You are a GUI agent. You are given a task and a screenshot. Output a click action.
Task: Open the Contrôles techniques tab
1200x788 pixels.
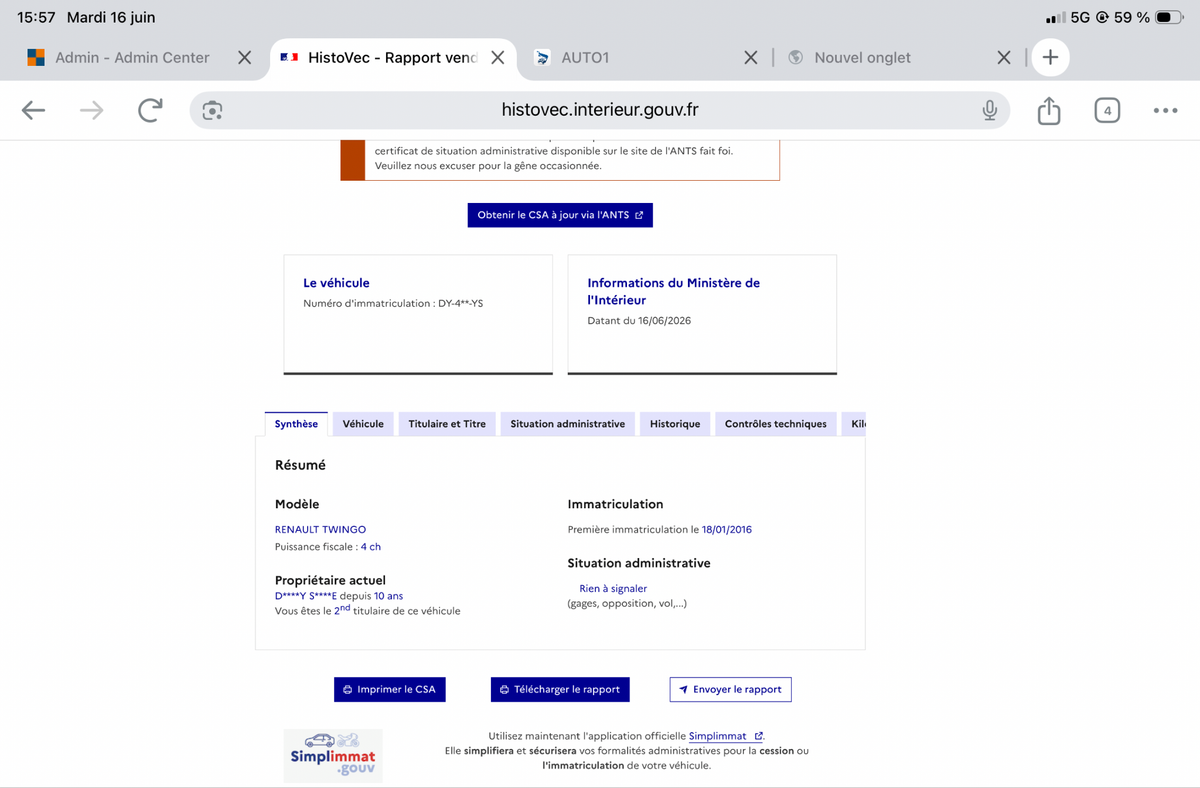click(776, 424)
